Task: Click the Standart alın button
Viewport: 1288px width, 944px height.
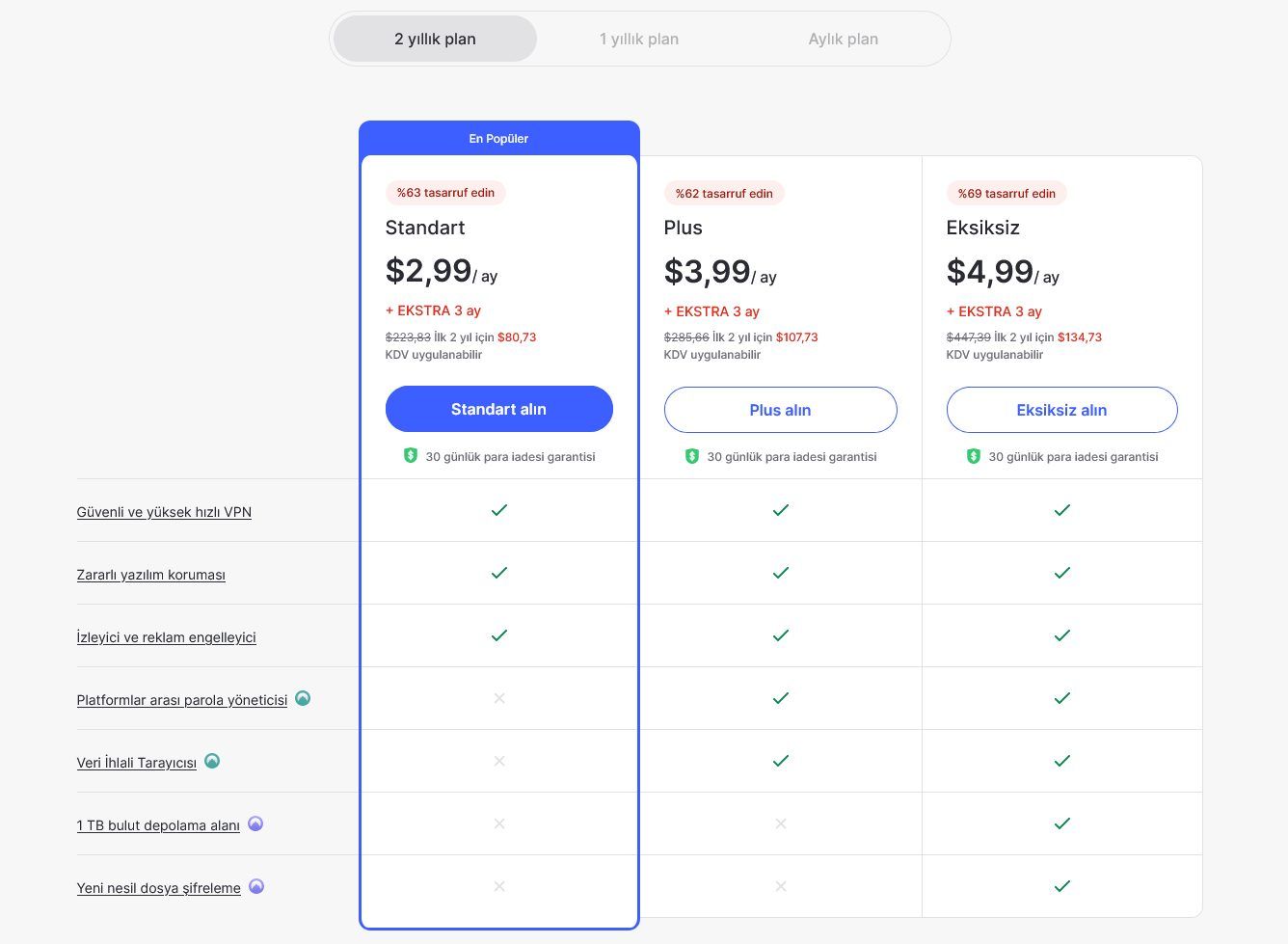Action: coord(498,409)
